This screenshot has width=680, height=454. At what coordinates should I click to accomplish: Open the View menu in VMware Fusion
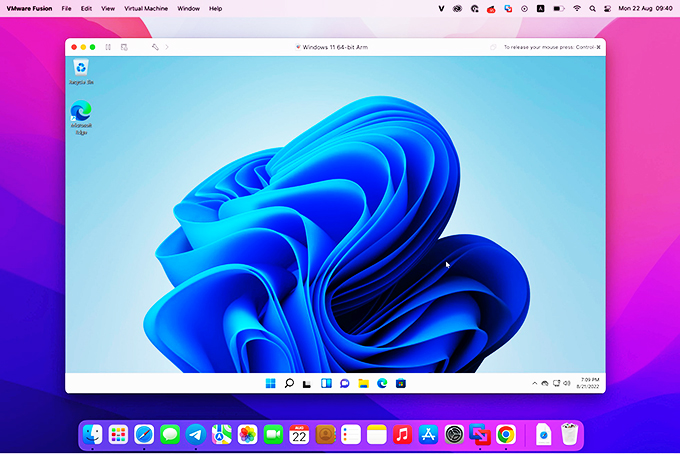click(108, 8)
